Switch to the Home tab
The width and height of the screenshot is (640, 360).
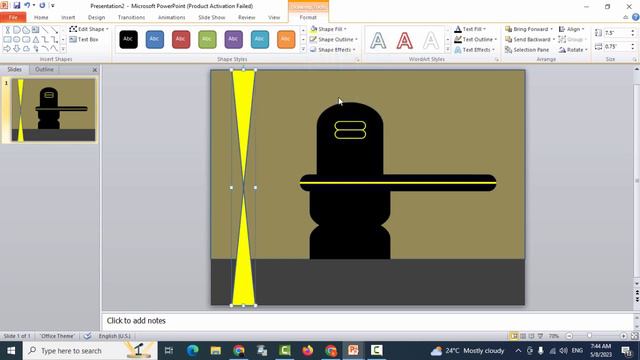pos(41,18)
